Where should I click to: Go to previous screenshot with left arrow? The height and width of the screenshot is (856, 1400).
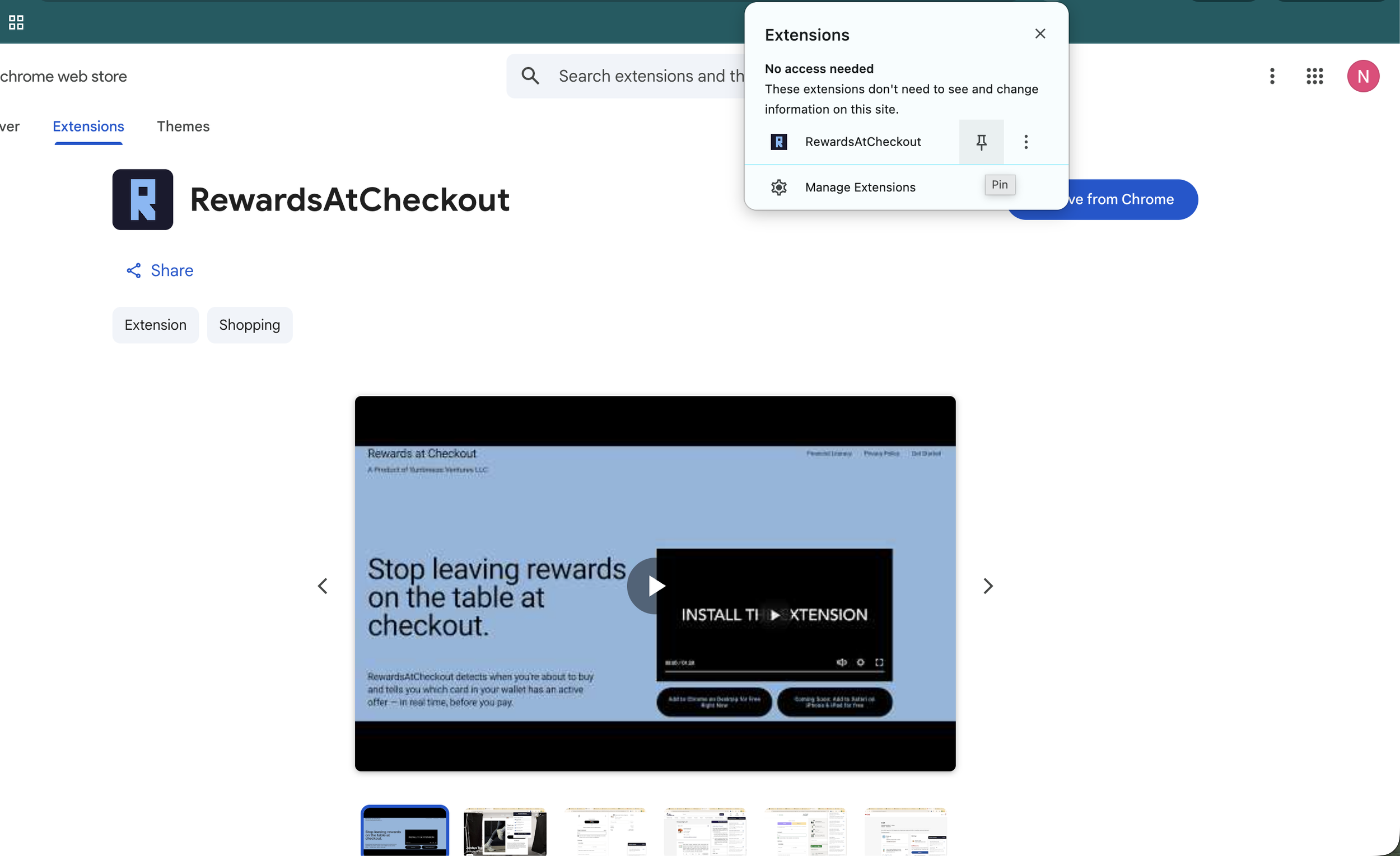323,586
